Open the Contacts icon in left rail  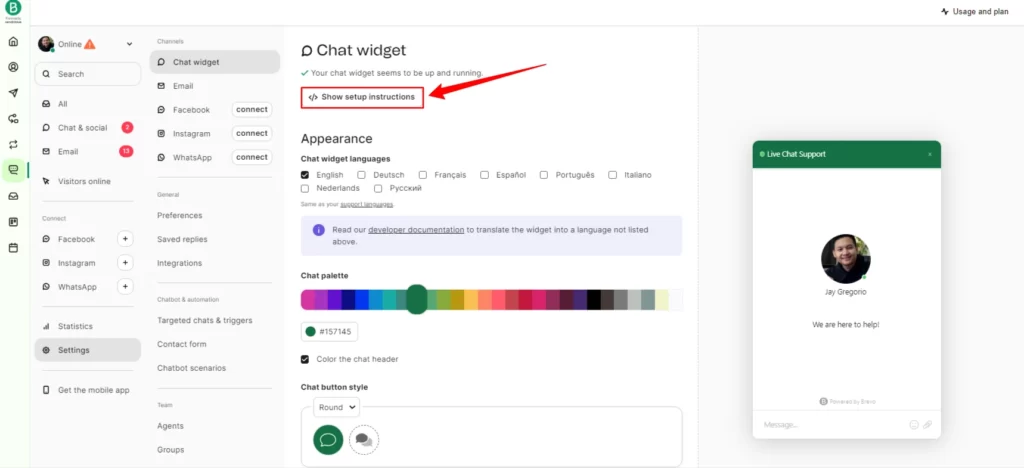(13, 67)
